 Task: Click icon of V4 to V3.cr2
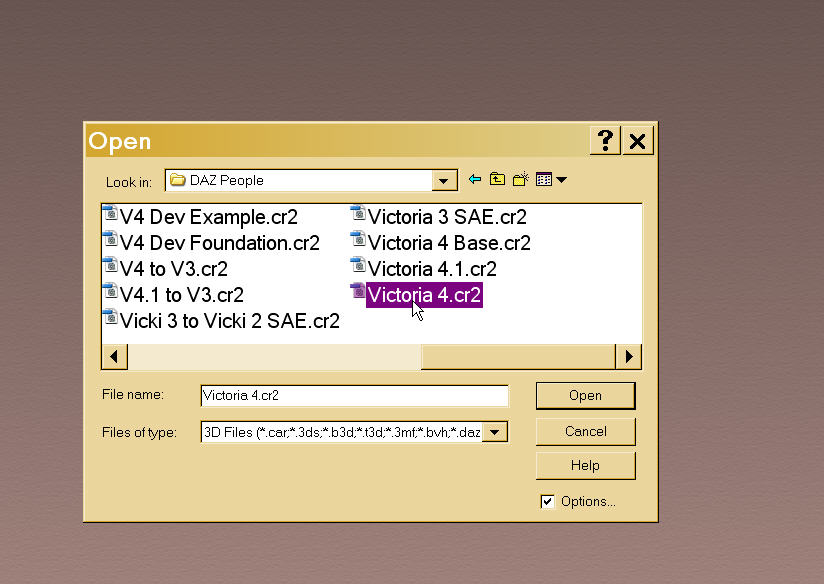click(110, 265)
